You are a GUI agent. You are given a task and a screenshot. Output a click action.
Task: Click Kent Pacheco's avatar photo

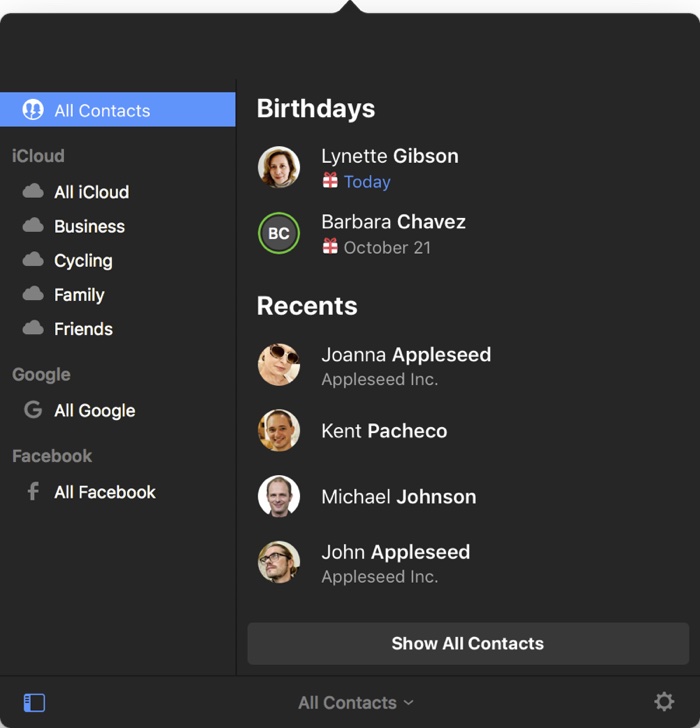pos(279,430)
